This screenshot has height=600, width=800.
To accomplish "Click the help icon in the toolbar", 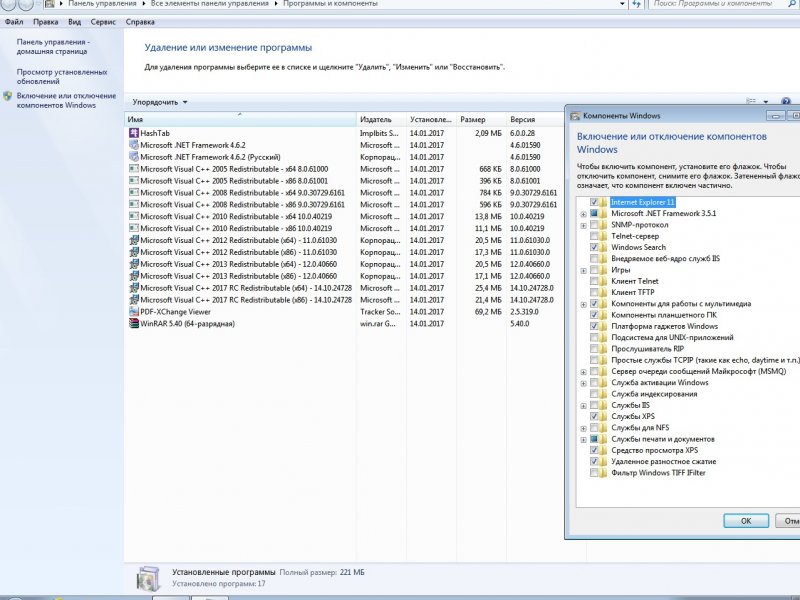I will click(786, 102).
